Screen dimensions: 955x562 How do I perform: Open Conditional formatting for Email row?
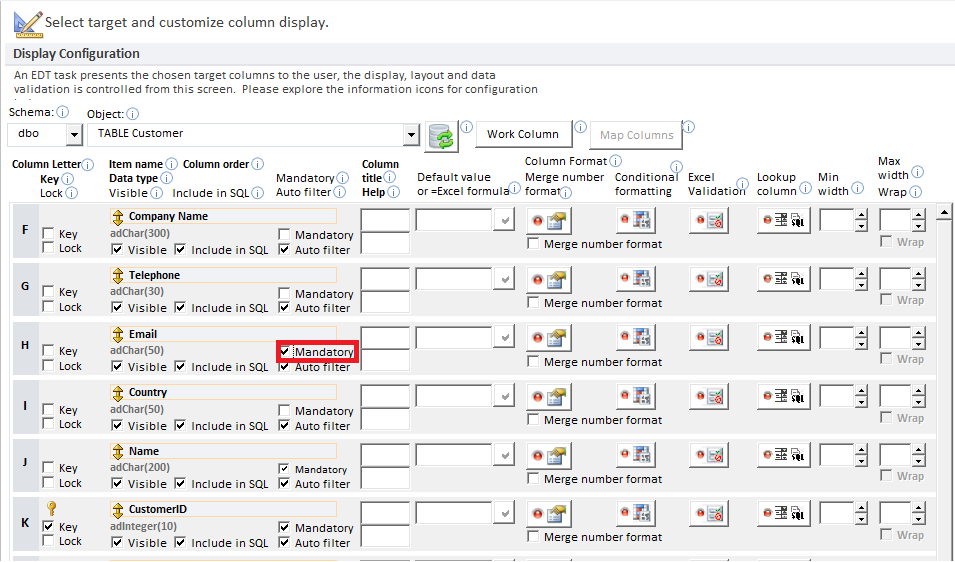point(636,337)
